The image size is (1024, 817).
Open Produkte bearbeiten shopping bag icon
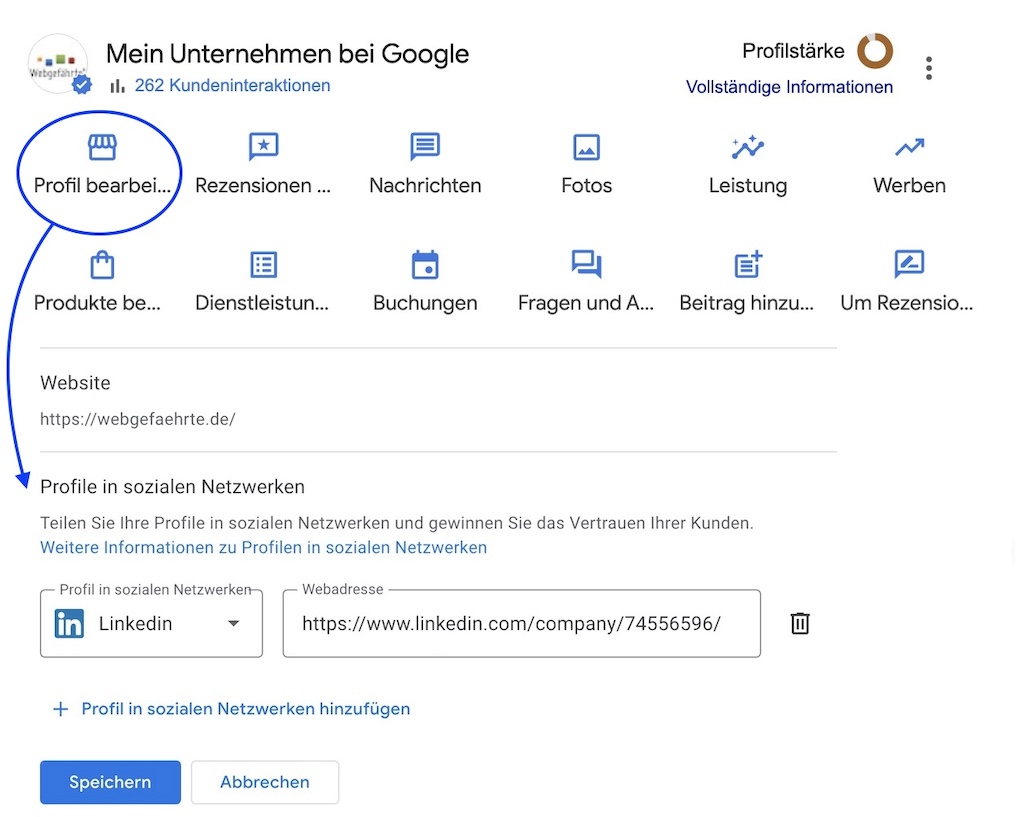point(102,264)
